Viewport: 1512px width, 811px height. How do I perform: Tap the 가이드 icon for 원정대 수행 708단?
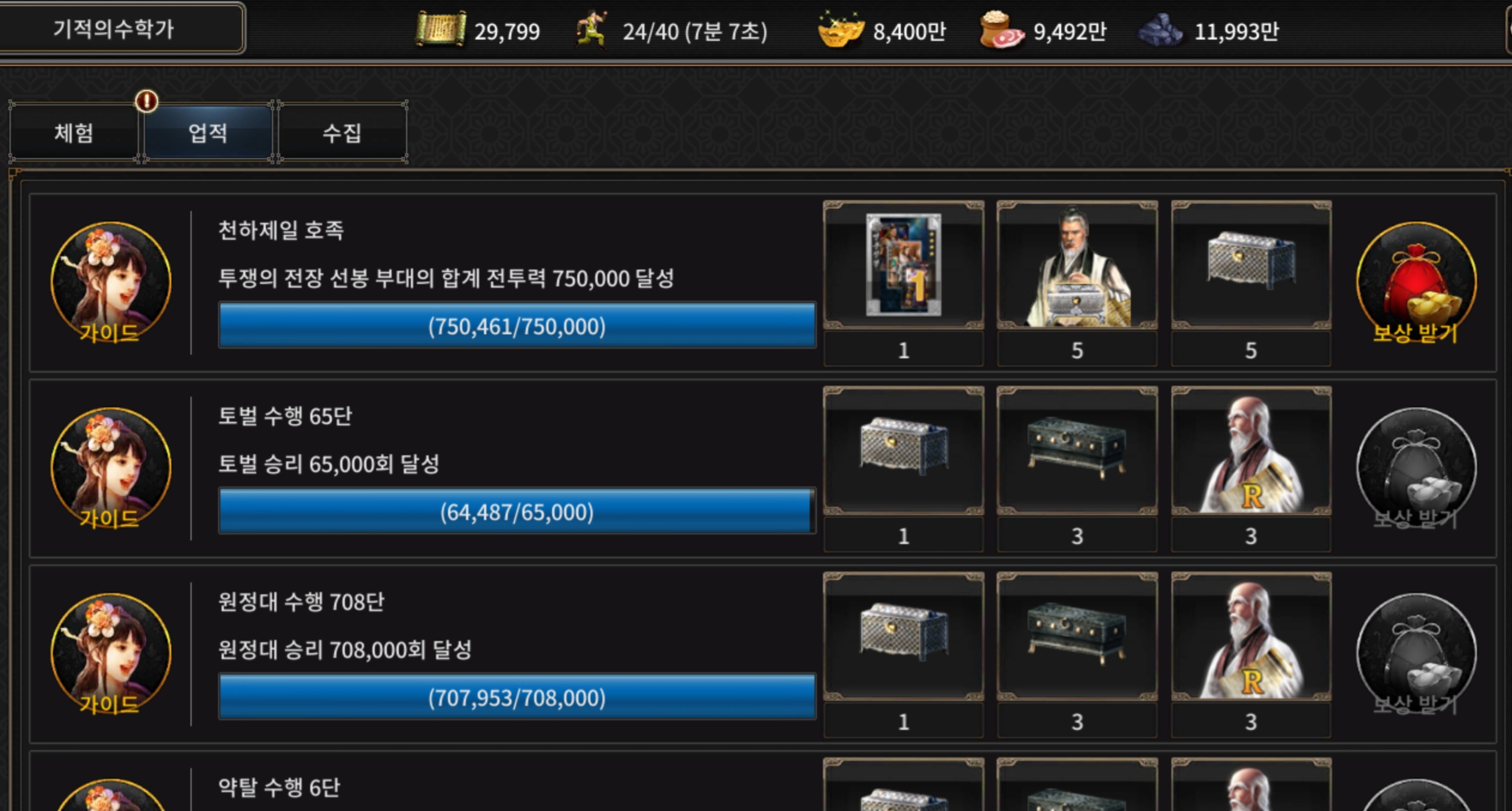[x=111, y=655]
